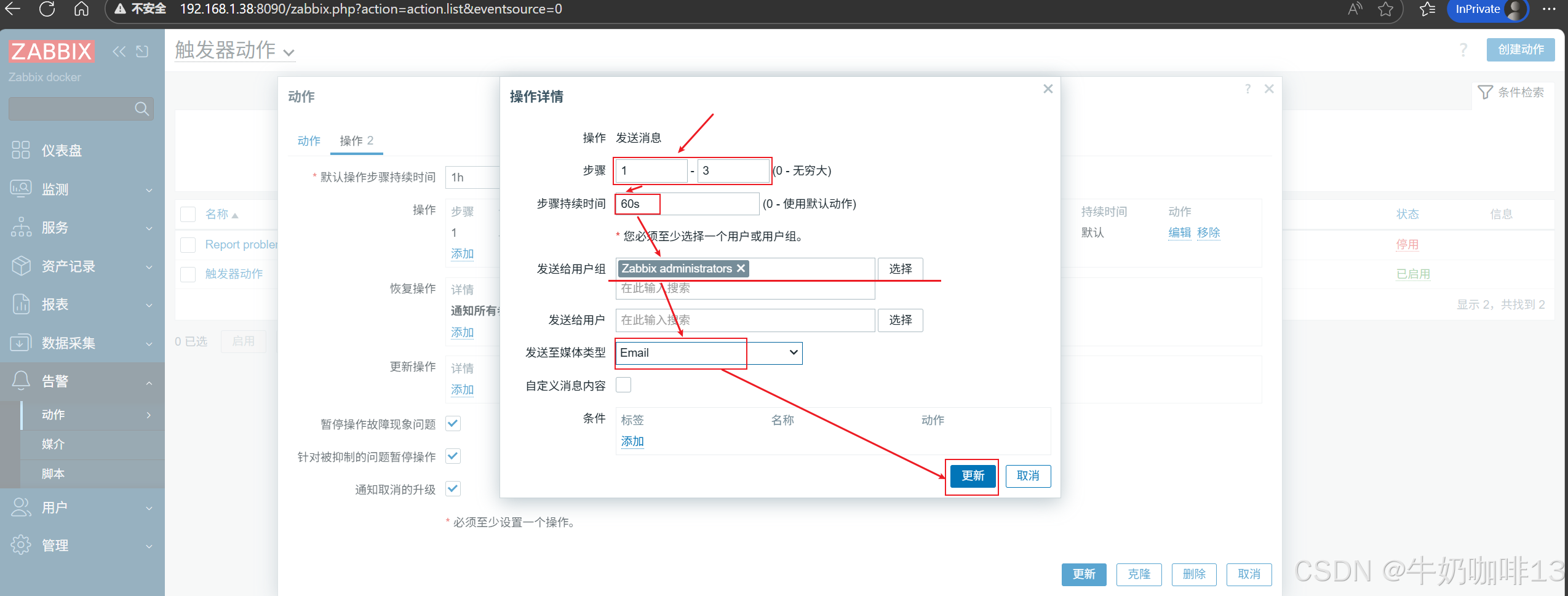
Task: Expand the 服务 sidebar menu
Action: point(149,228)
